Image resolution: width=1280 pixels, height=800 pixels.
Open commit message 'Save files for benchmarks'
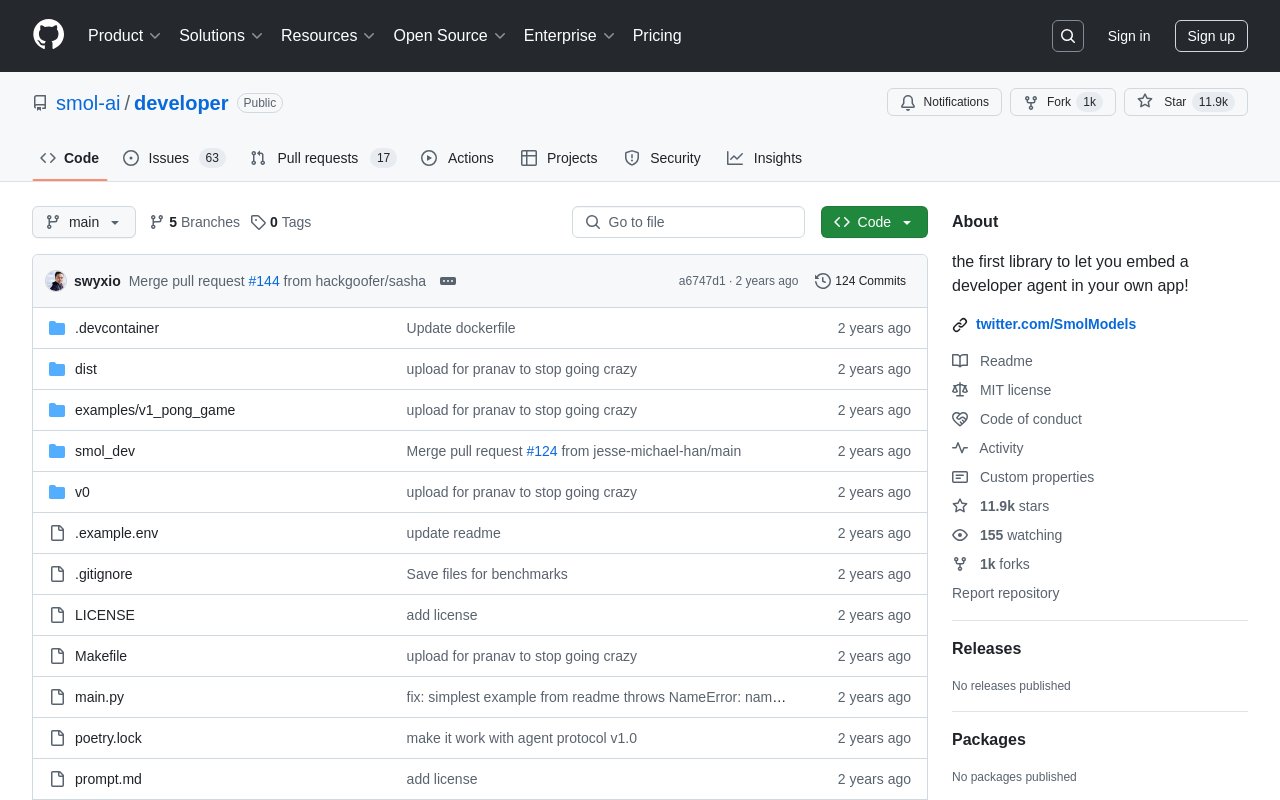click(487, 574)
